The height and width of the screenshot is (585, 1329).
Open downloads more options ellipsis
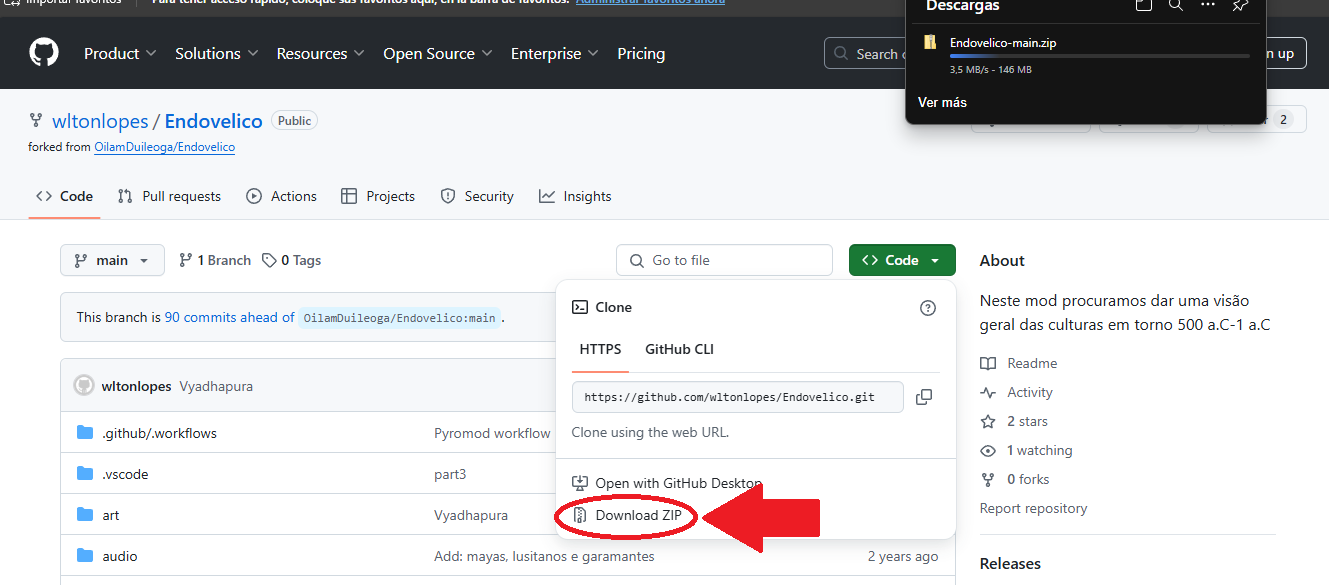[x=1208, y=5]
